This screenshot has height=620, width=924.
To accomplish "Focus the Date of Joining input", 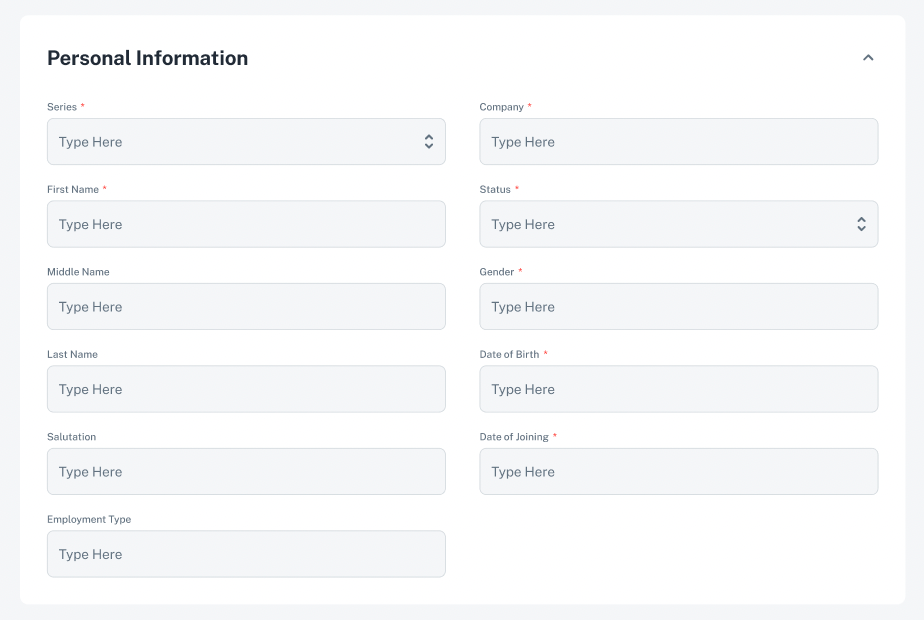I will click(x=678, y=472).
